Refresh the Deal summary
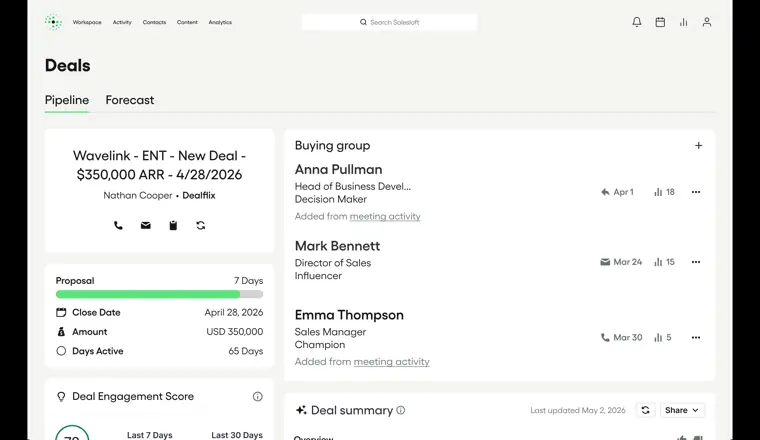 coord(645,410)
